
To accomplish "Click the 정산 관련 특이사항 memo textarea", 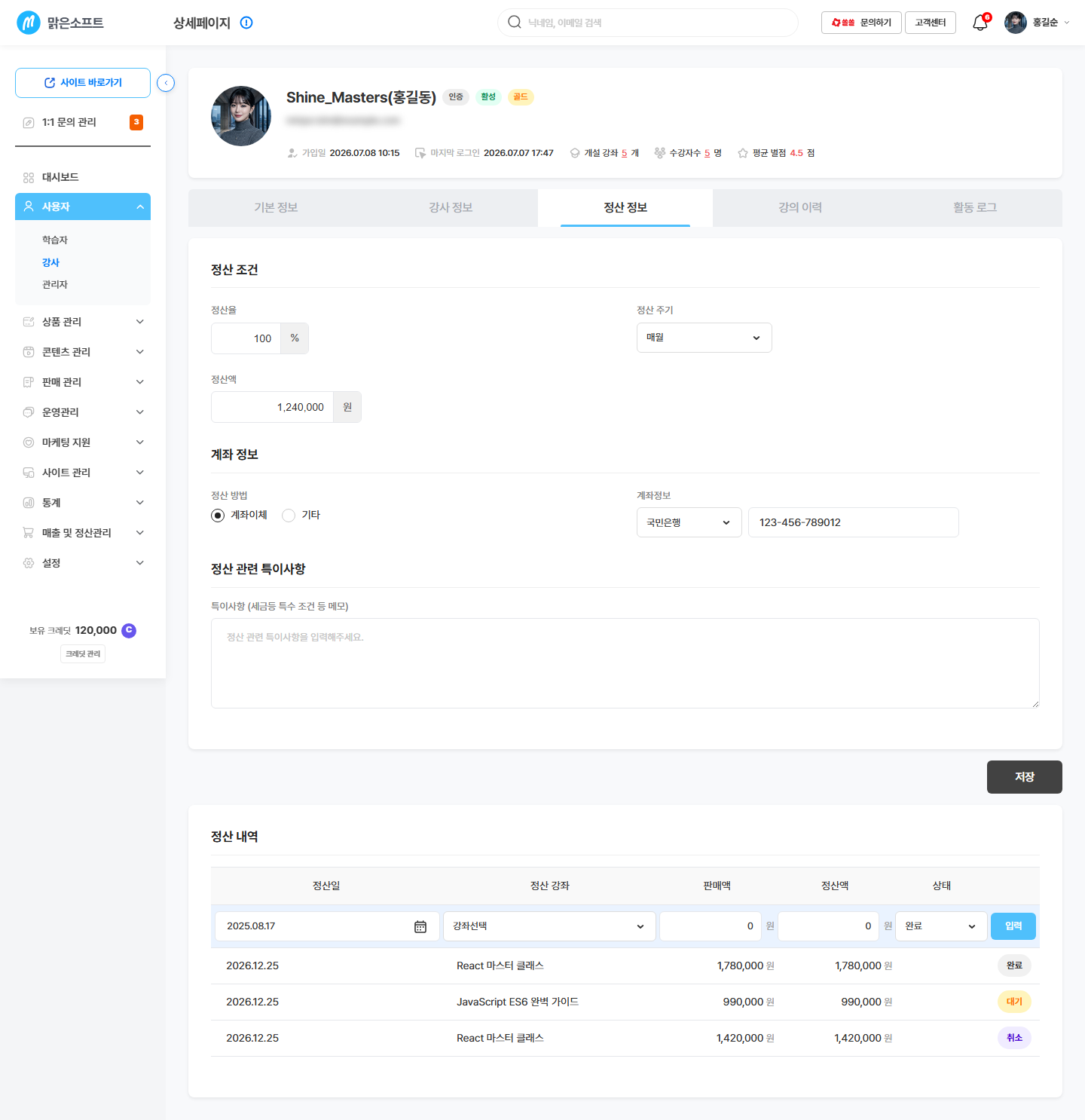I will (x=625, y=663).
